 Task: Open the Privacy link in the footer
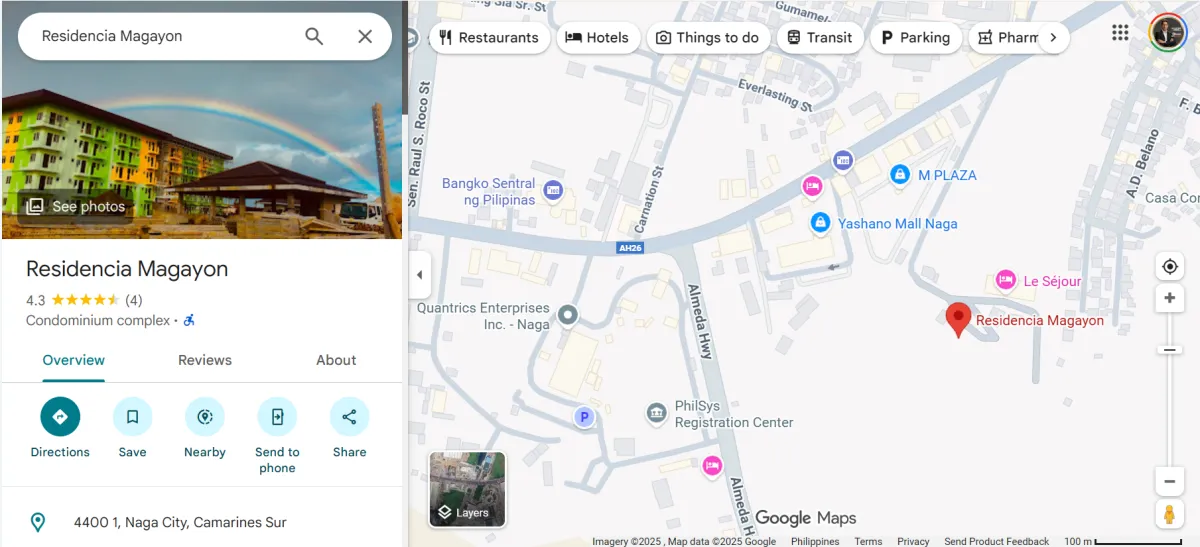tap(913, 541)
